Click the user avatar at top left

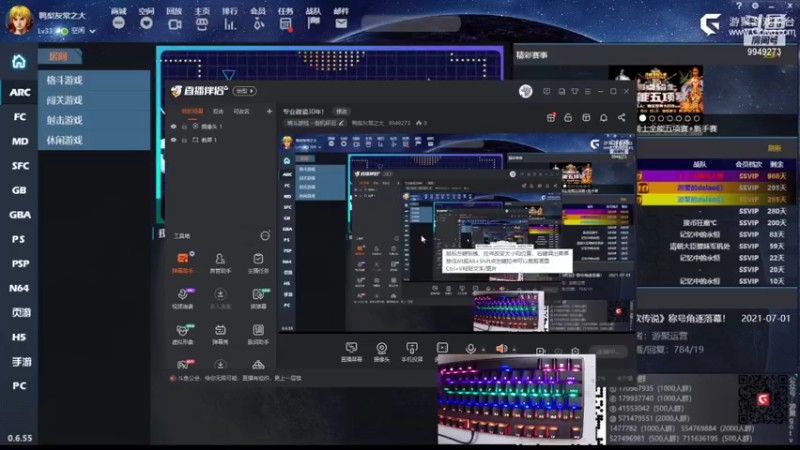coord(19,20)
